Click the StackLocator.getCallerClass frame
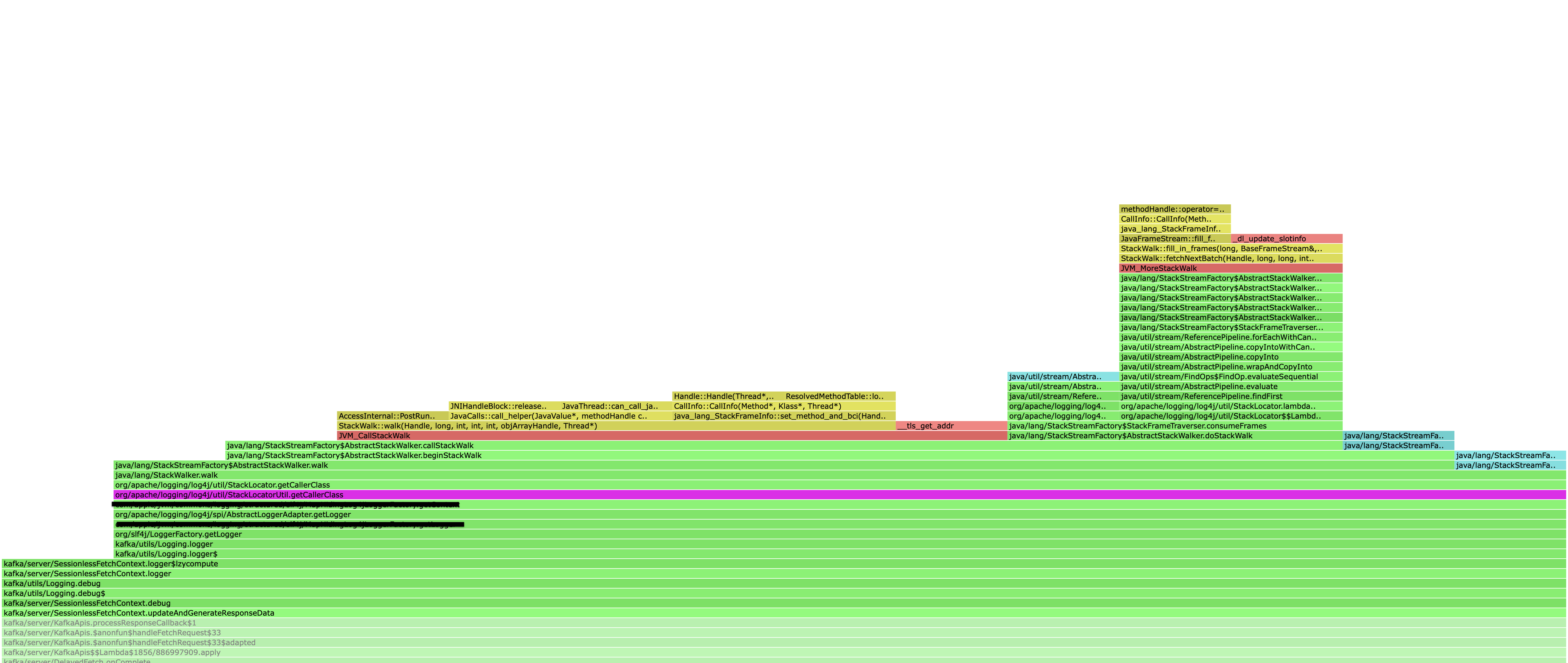This screenshot has width=1568, height=663. [839, 485]
